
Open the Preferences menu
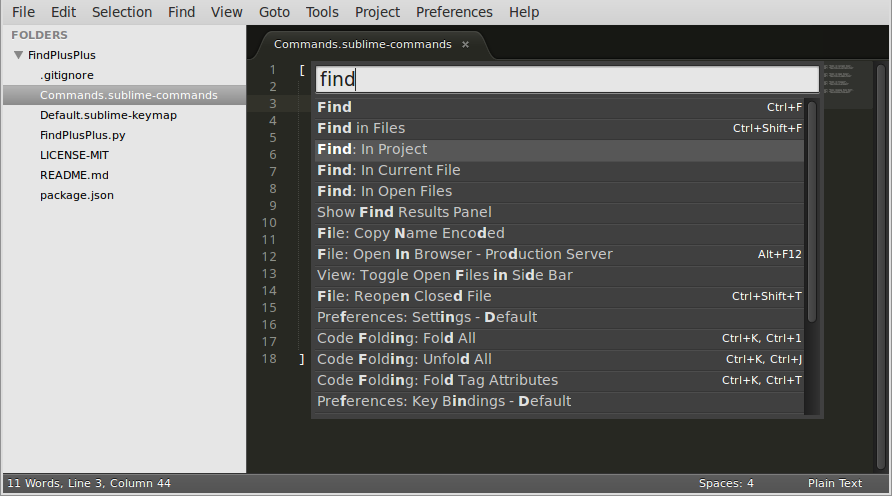pos(454,12)
